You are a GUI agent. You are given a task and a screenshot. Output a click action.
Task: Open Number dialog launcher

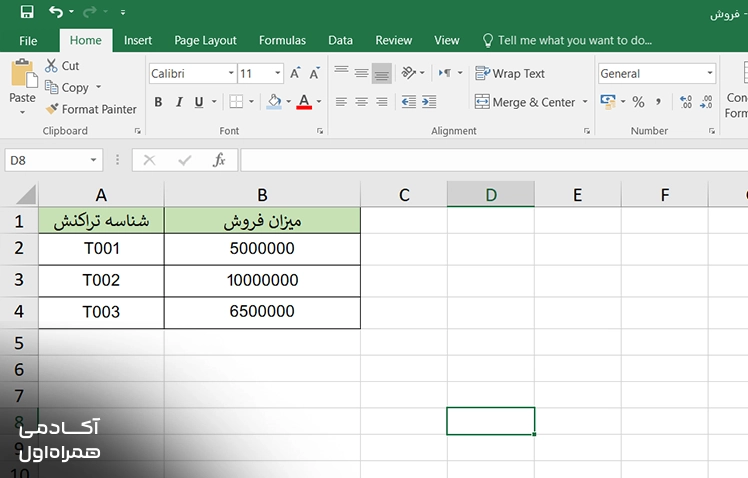point(712,131)
